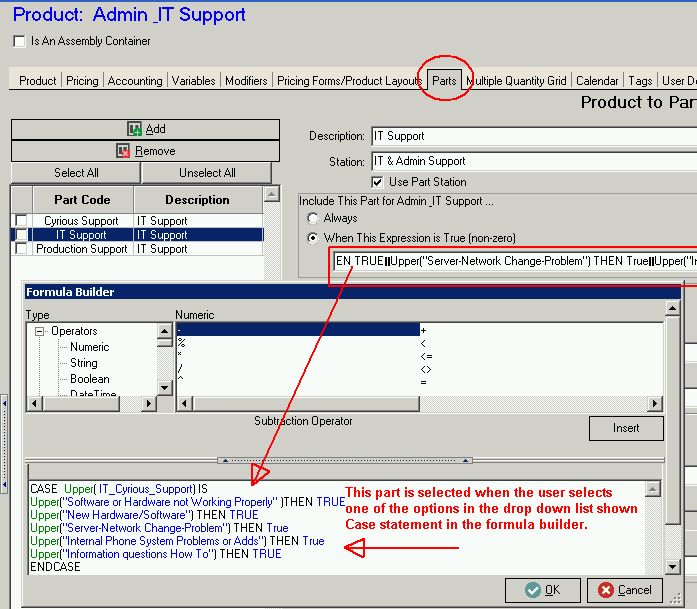Click the splitter grip above formula editor
This screenshot has width=697, height=609.
pos(344,460)
